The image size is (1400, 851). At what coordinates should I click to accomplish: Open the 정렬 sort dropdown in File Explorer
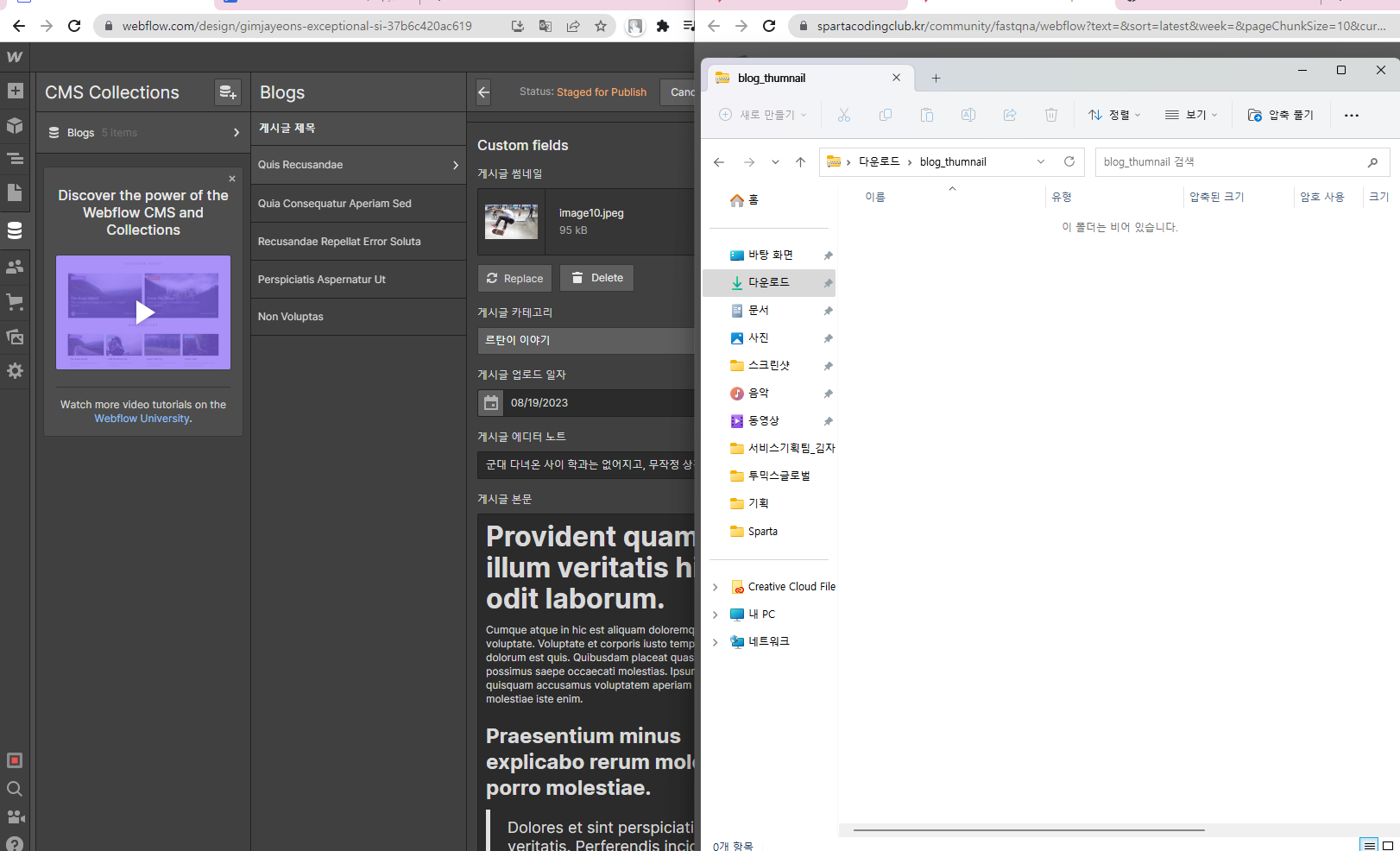click(x=1114, y=115)
